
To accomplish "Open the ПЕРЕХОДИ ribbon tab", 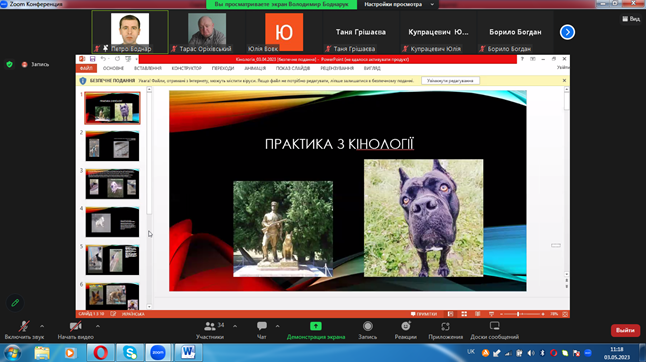I will [x=223, y=68].
